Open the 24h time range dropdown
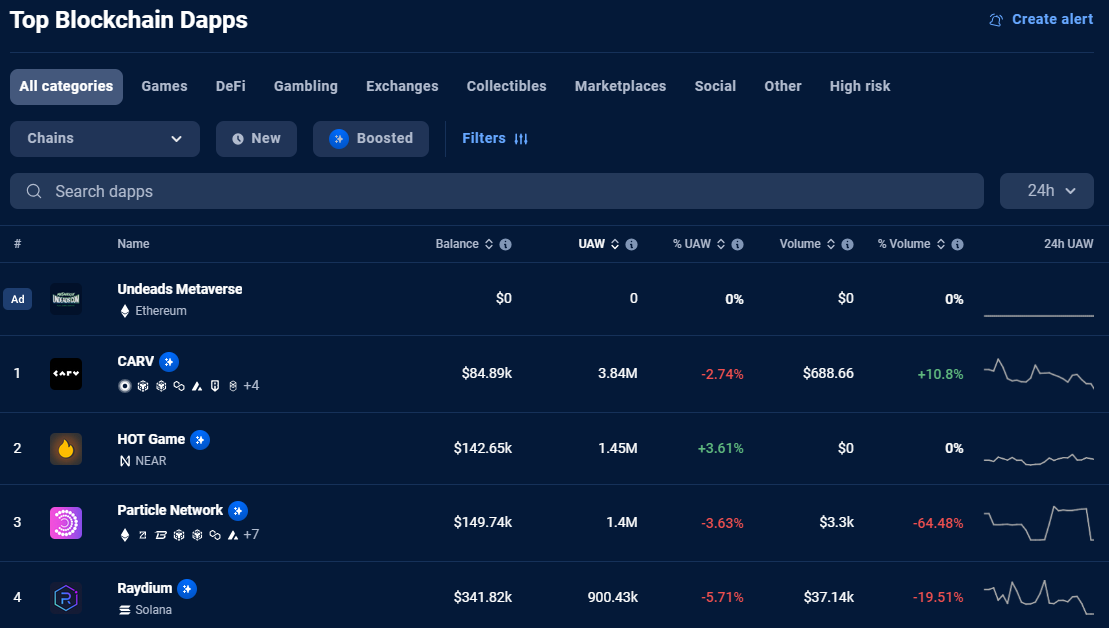Screen dimensions: 1109x628 [x=1047, y=191]
